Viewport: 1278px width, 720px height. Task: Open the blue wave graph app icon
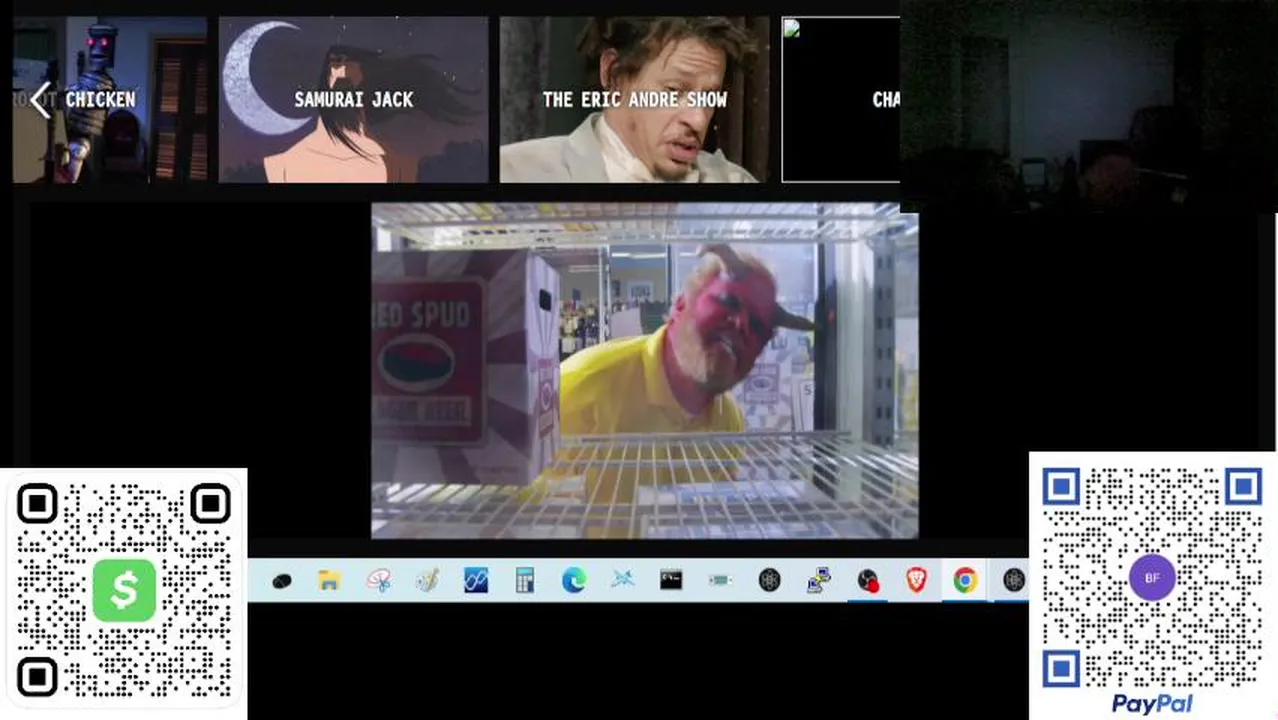tap(476, 580)
